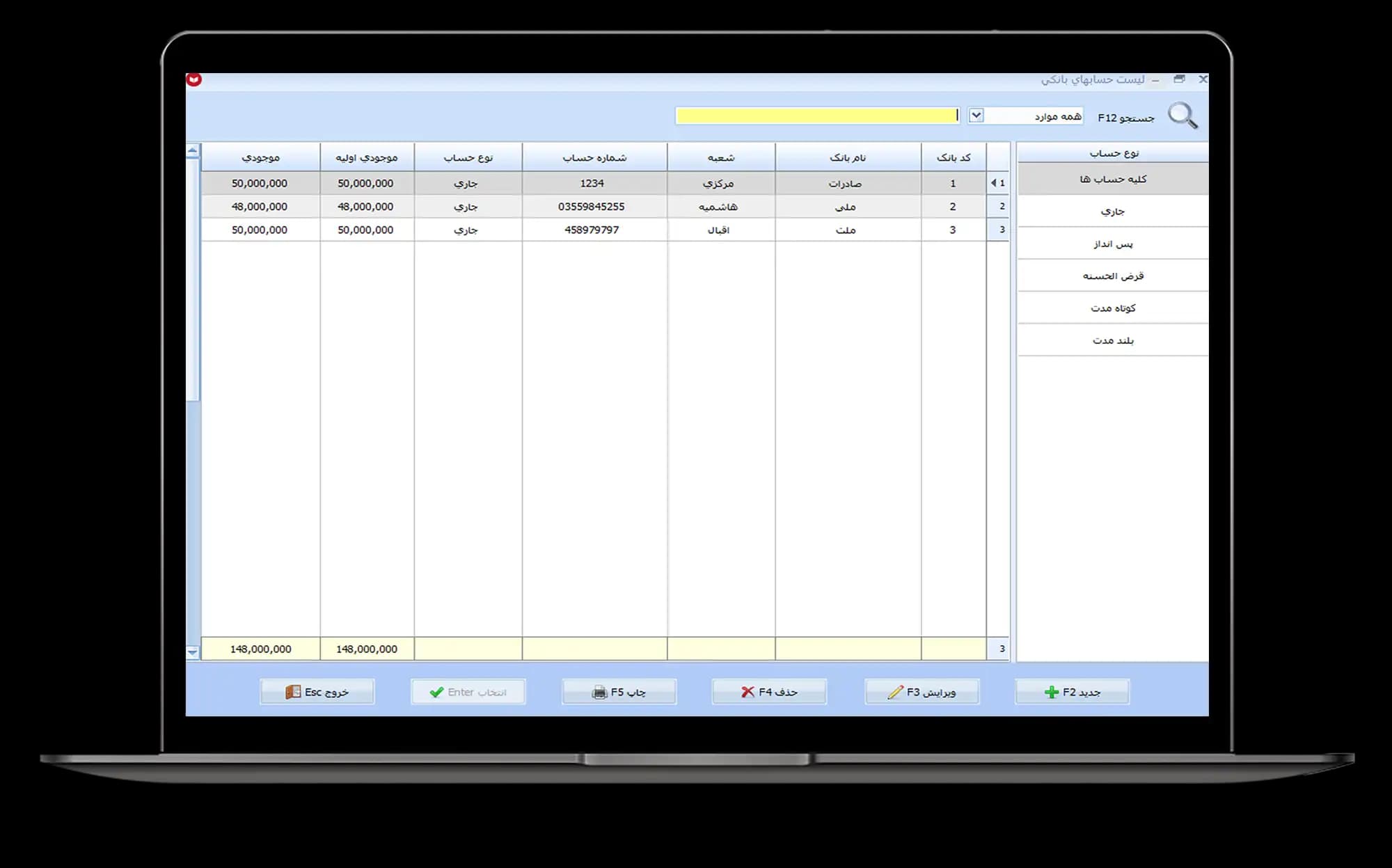Click the حذف F4 delete button
Viewport: 1392px width, 868px height.
(769, 692)
